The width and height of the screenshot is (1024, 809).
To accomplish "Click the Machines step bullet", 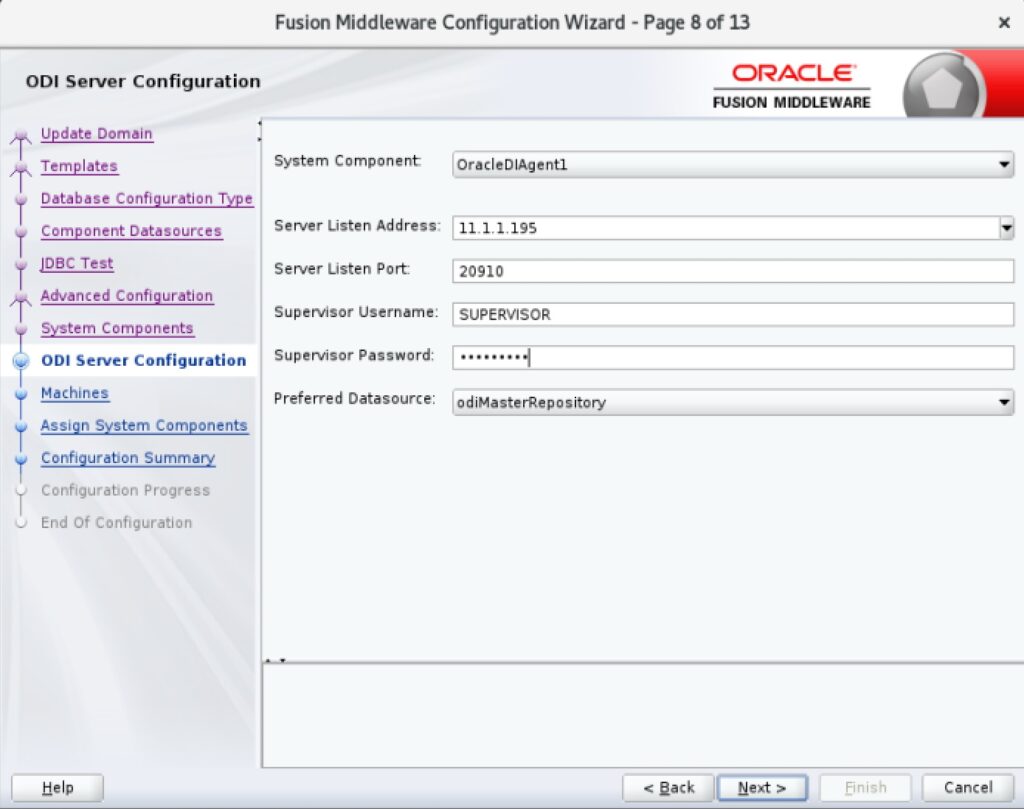I will pos(21,394).
